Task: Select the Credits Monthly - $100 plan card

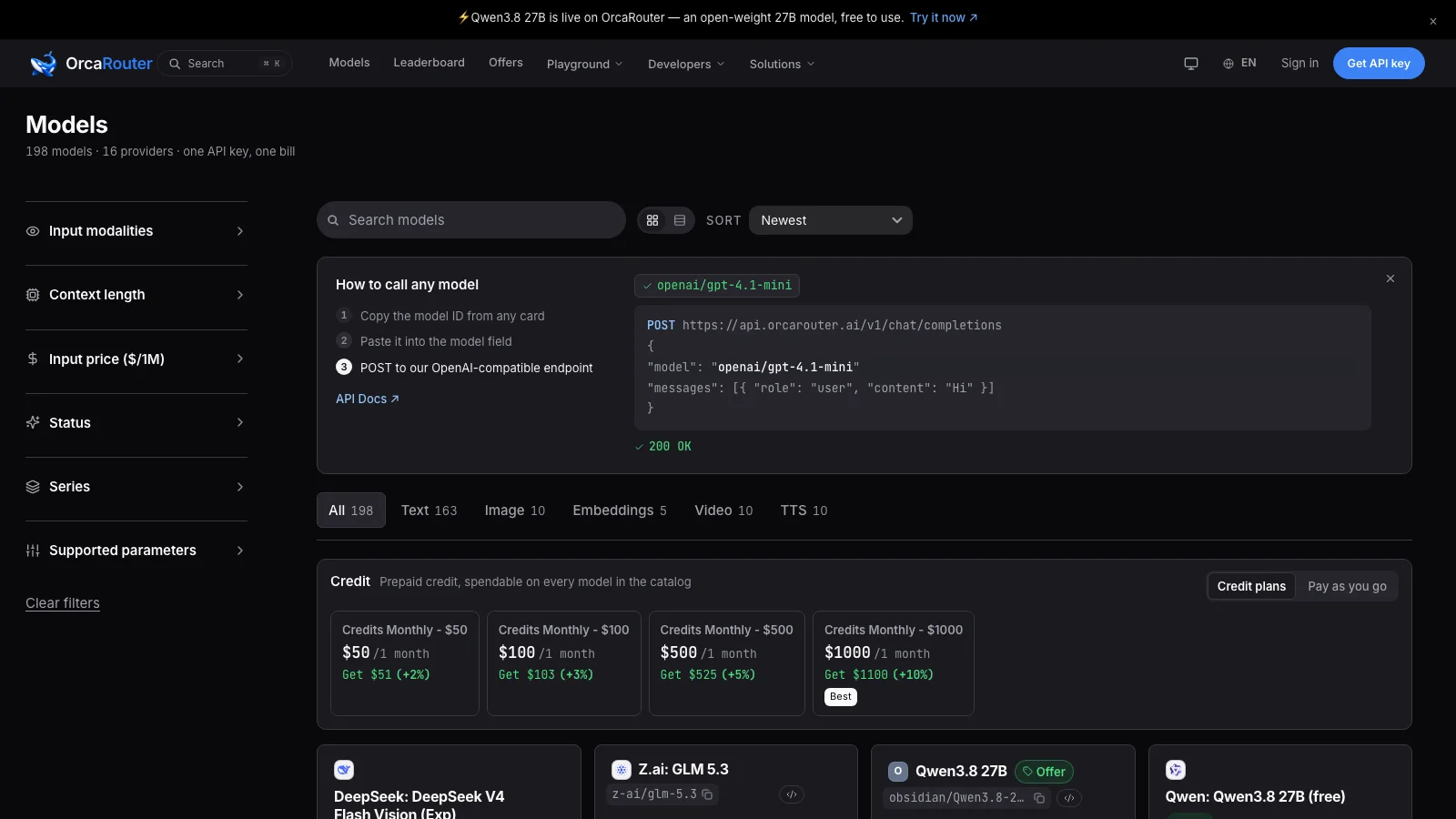Action: pos(564,663)
